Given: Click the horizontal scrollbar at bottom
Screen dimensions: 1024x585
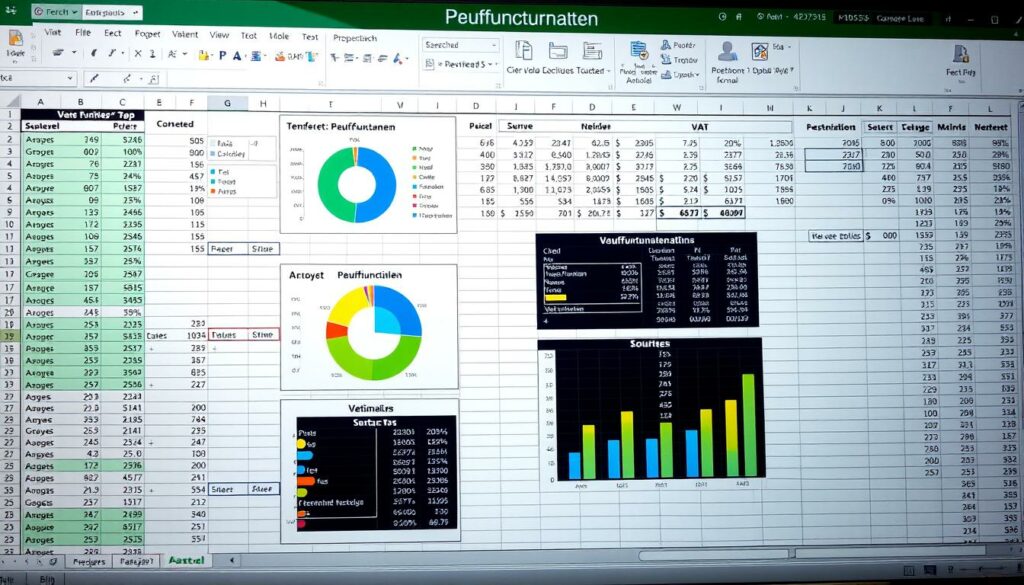Looking at the screenshot, I should (x=715, y=555).
